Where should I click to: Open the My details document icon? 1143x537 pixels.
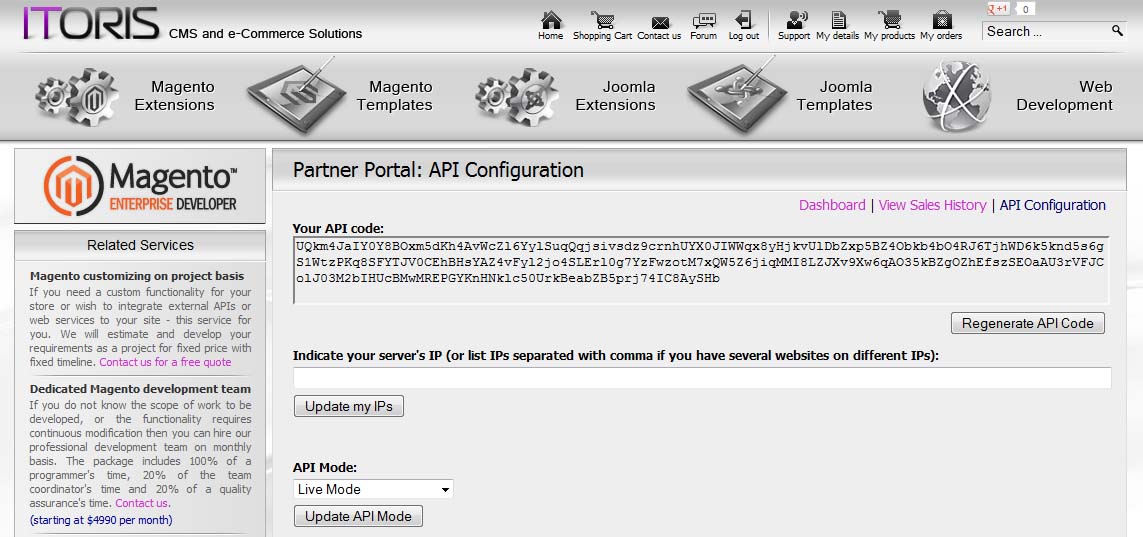tap(838, 20)
